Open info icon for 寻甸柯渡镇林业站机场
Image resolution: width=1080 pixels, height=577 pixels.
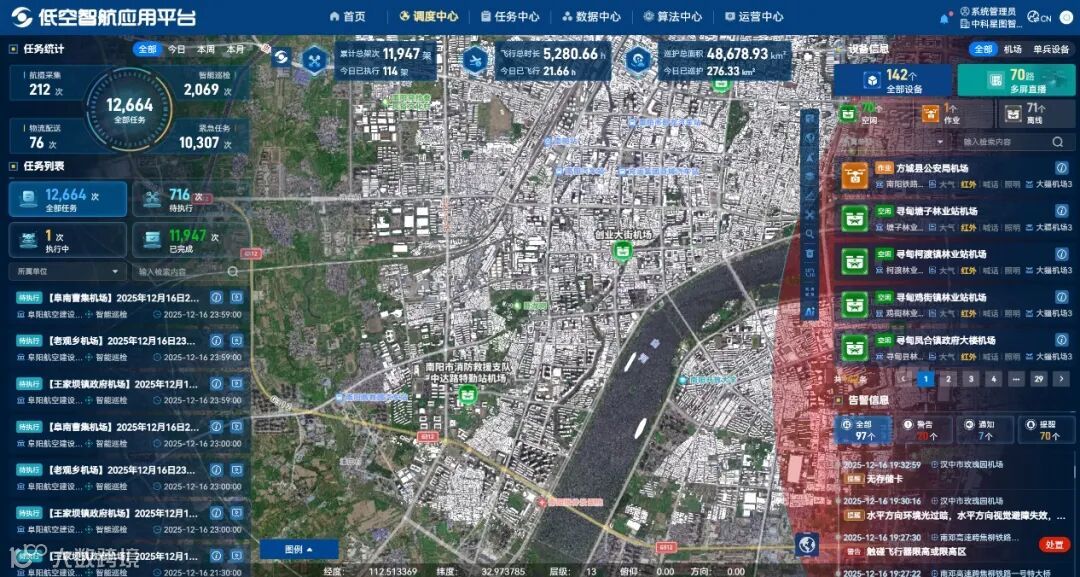(x=1061, y=254)
